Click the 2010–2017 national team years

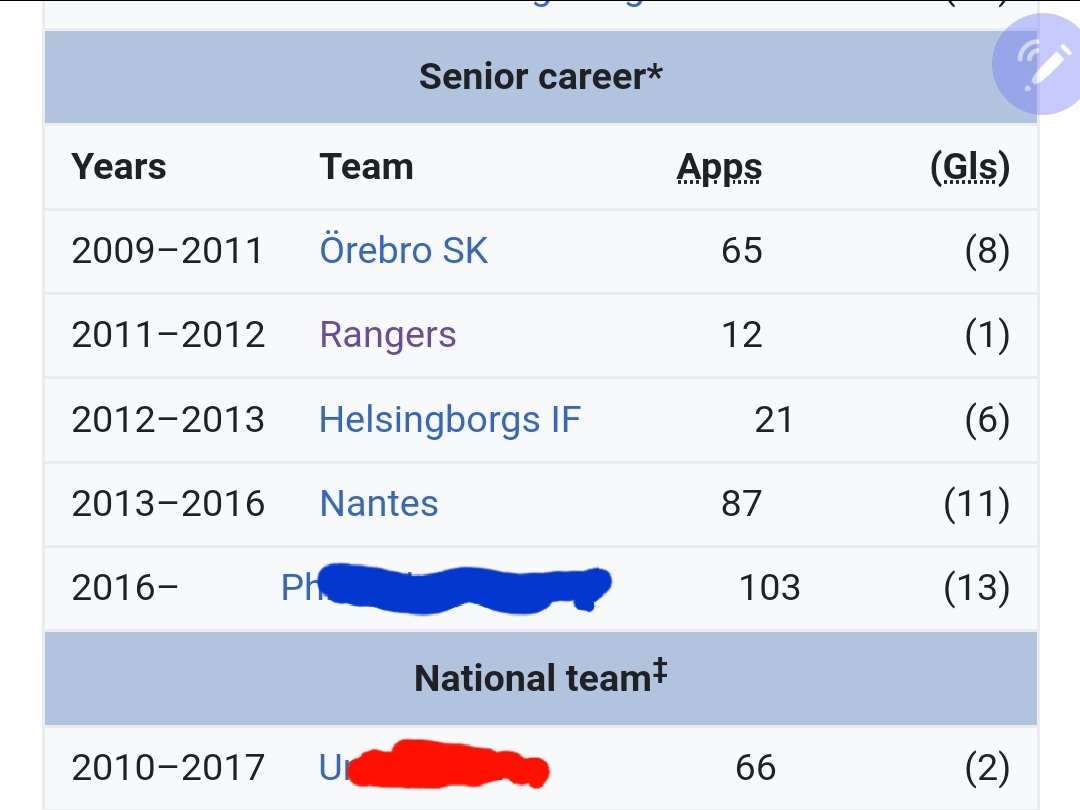tap(168, 767)
